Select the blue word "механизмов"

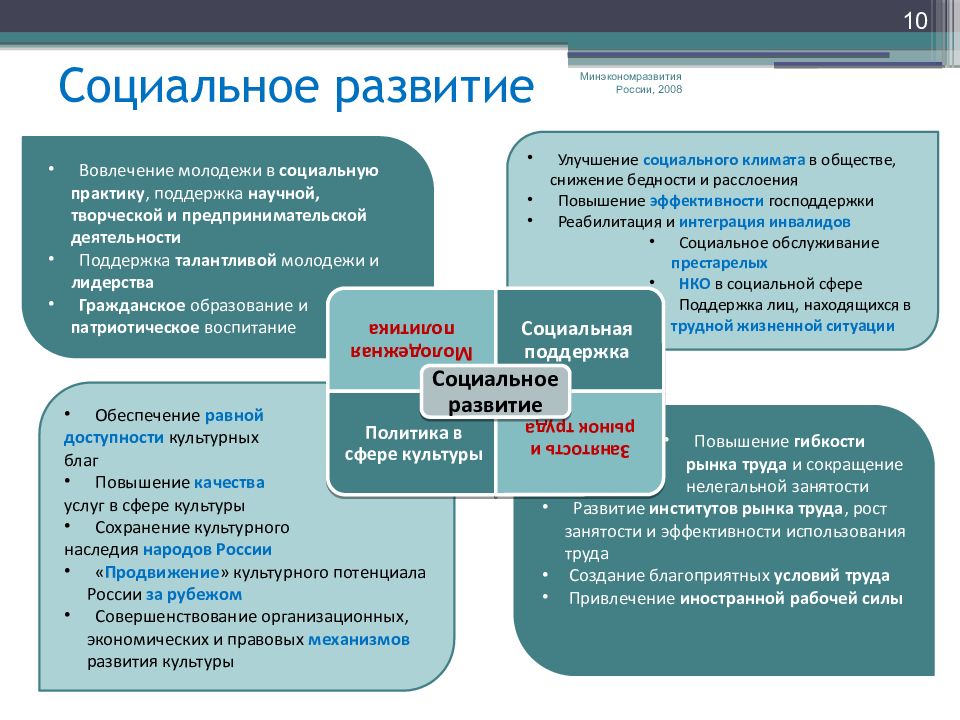tap(359, 639)
